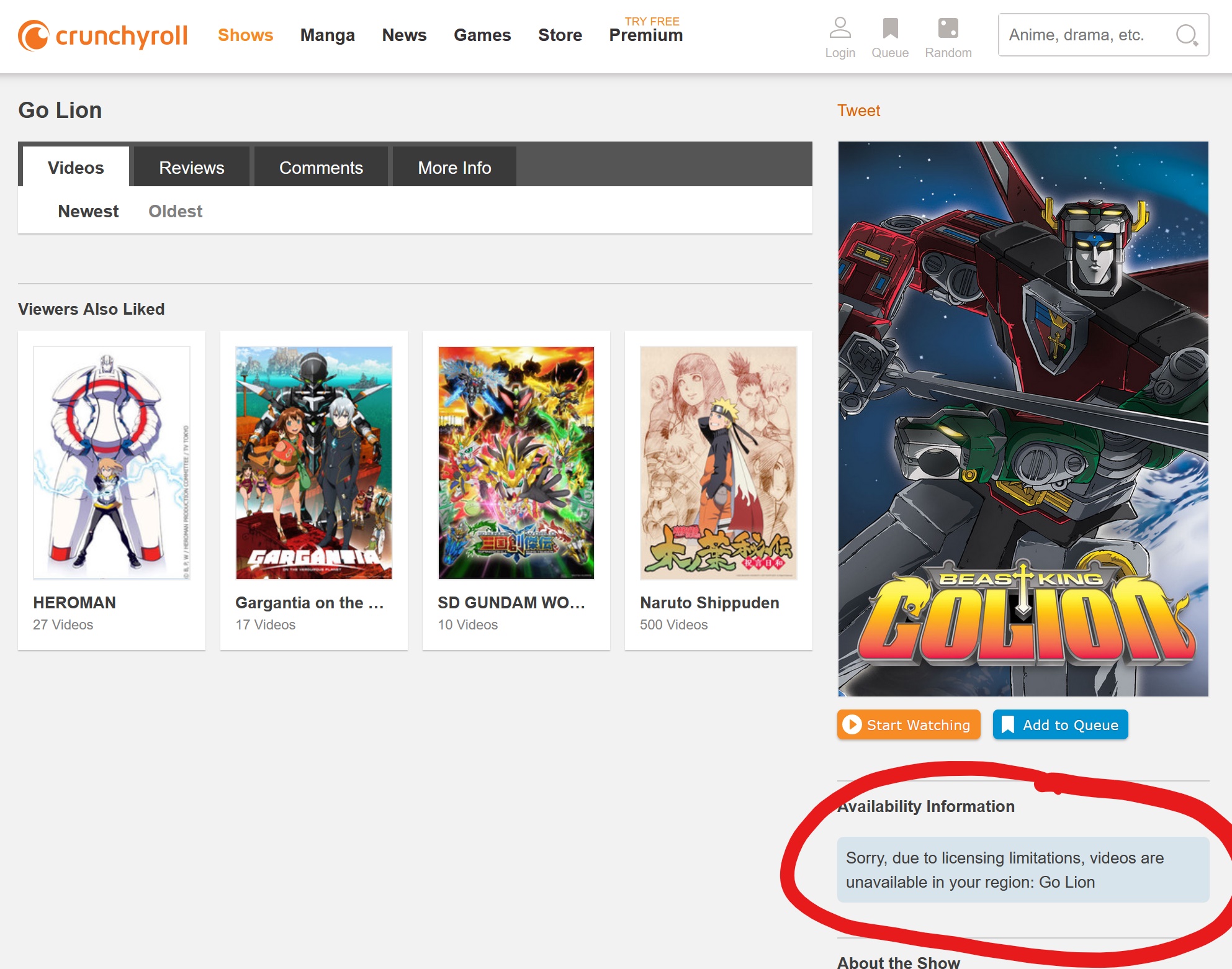
Task: Visit the Store link
Action: tap(560, 35)
